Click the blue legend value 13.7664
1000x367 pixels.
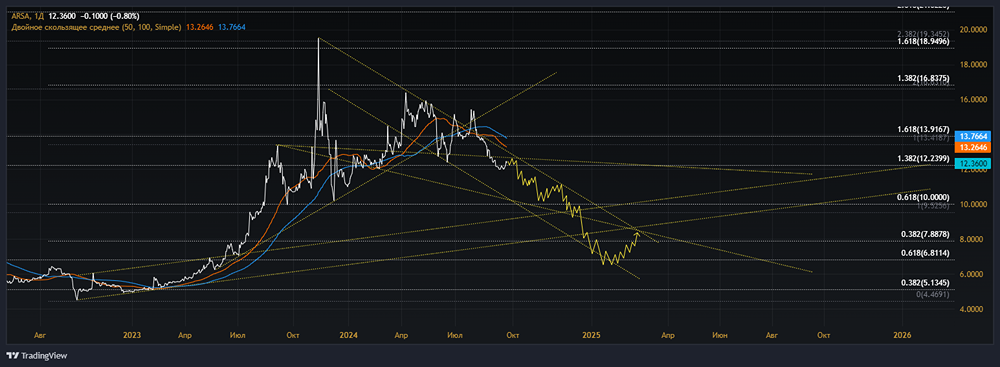[232, 27]
